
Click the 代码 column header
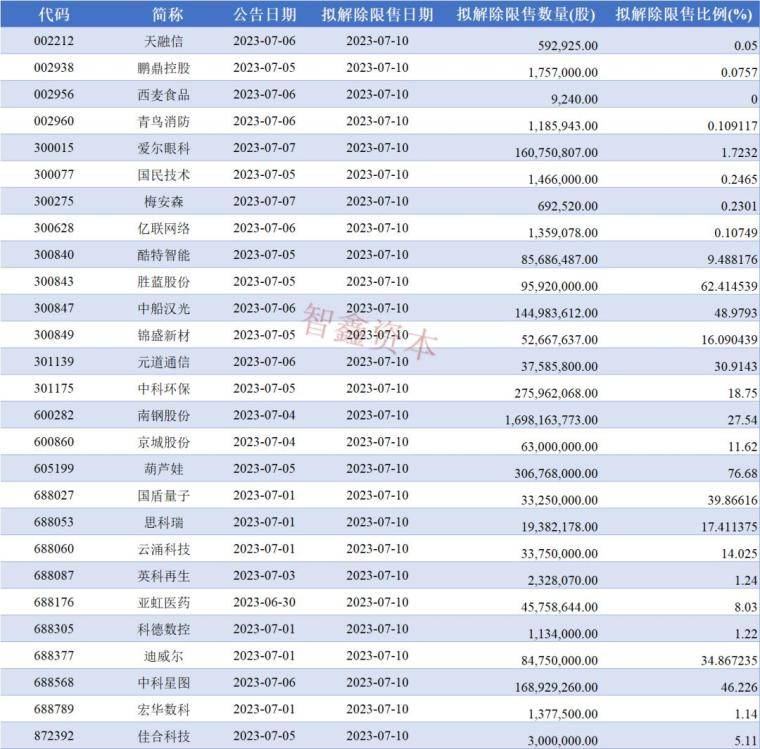click(x=52, y=14)
